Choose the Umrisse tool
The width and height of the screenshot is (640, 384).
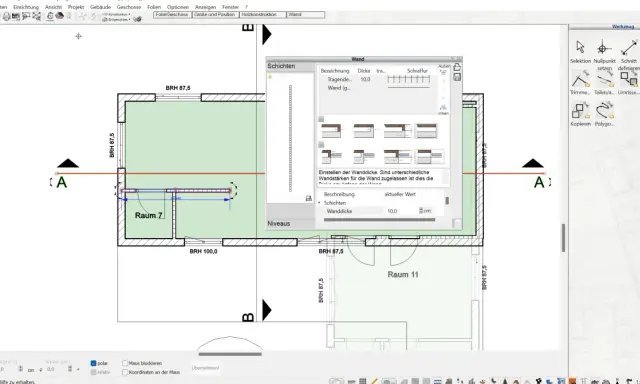629,78
